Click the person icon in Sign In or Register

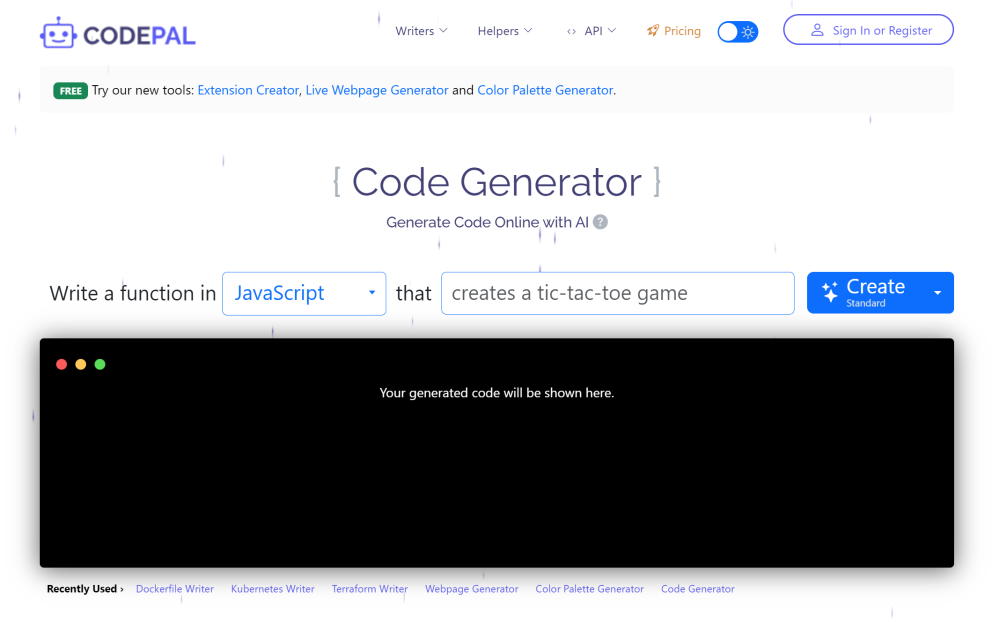click(x=818, y=30)
